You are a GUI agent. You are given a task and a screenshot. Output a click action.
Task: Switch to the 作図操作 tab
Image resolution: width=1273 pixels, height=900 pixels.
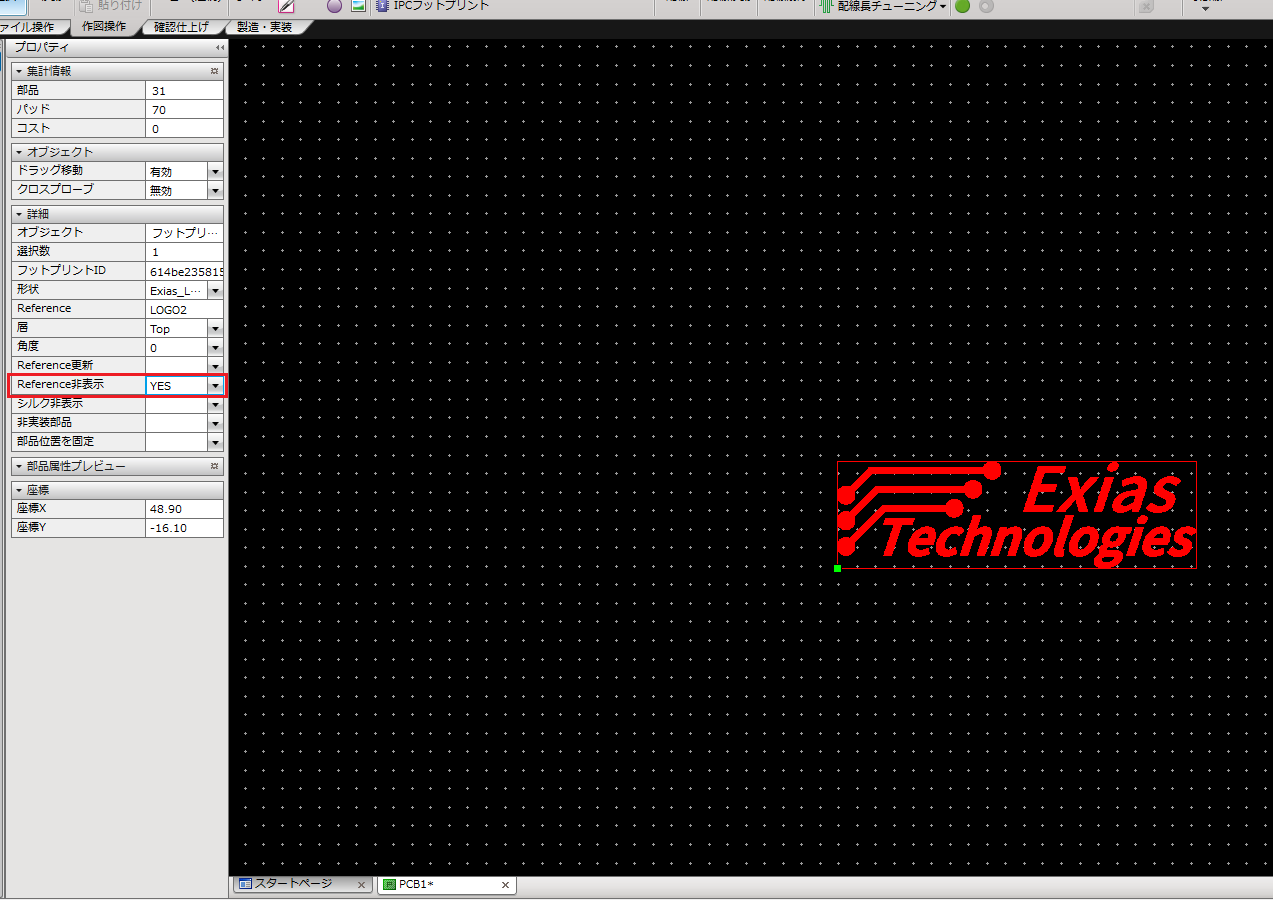click(105, 27)
